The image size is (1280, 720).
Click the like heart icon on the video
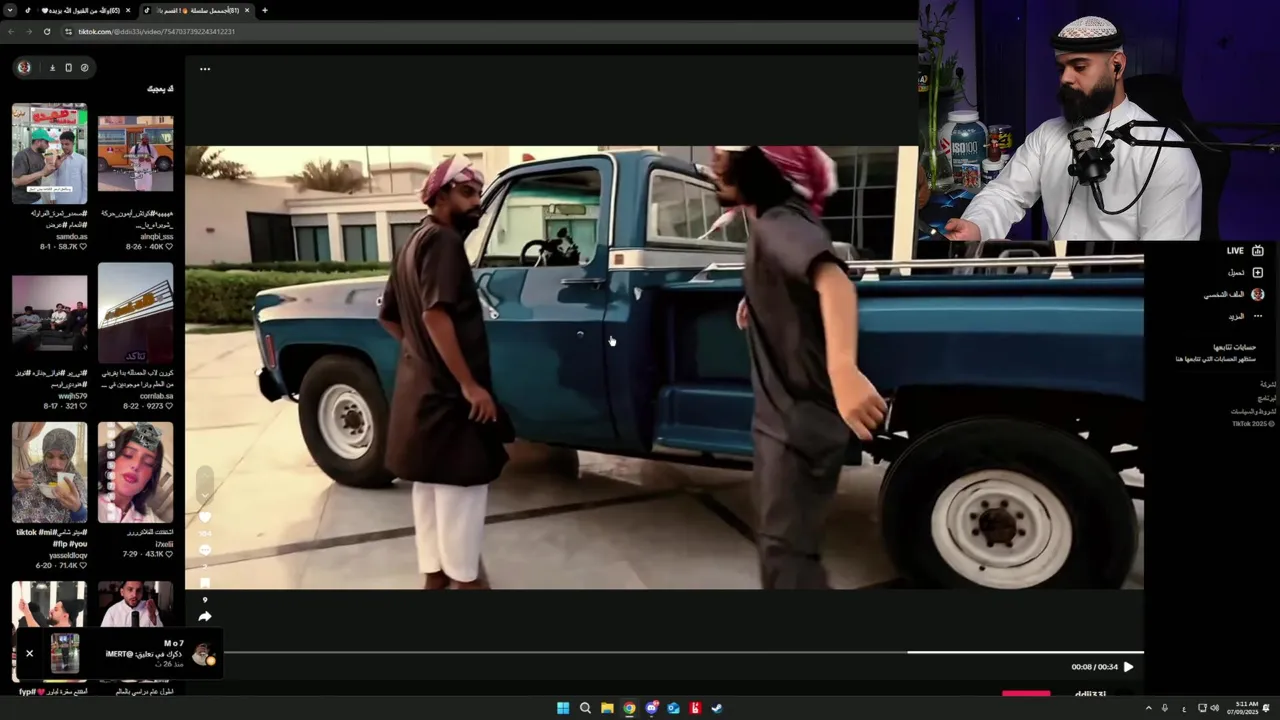tap(205, 517)
